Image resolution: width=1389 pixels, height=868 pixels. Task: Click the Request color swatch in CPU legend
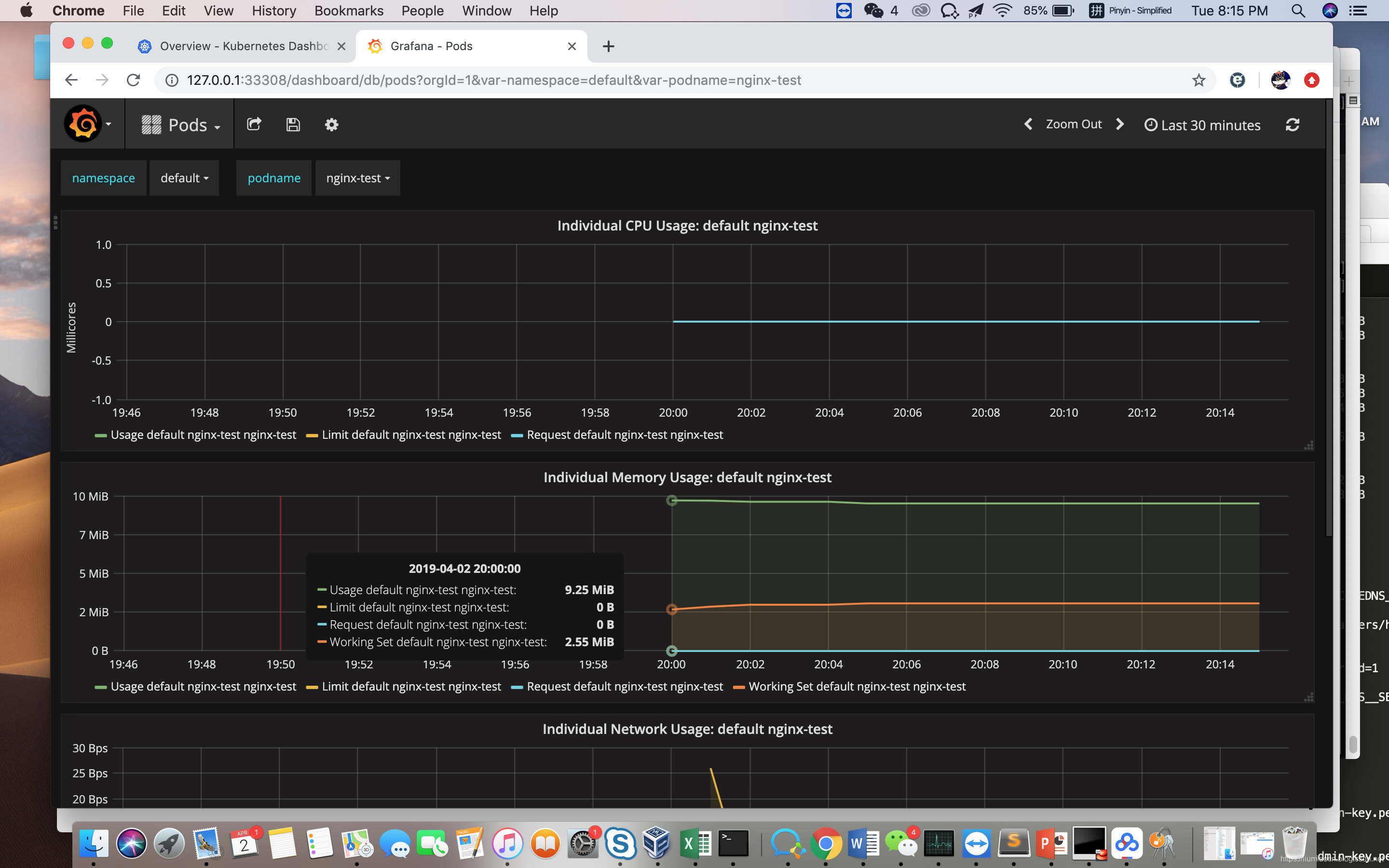point(517,435)
